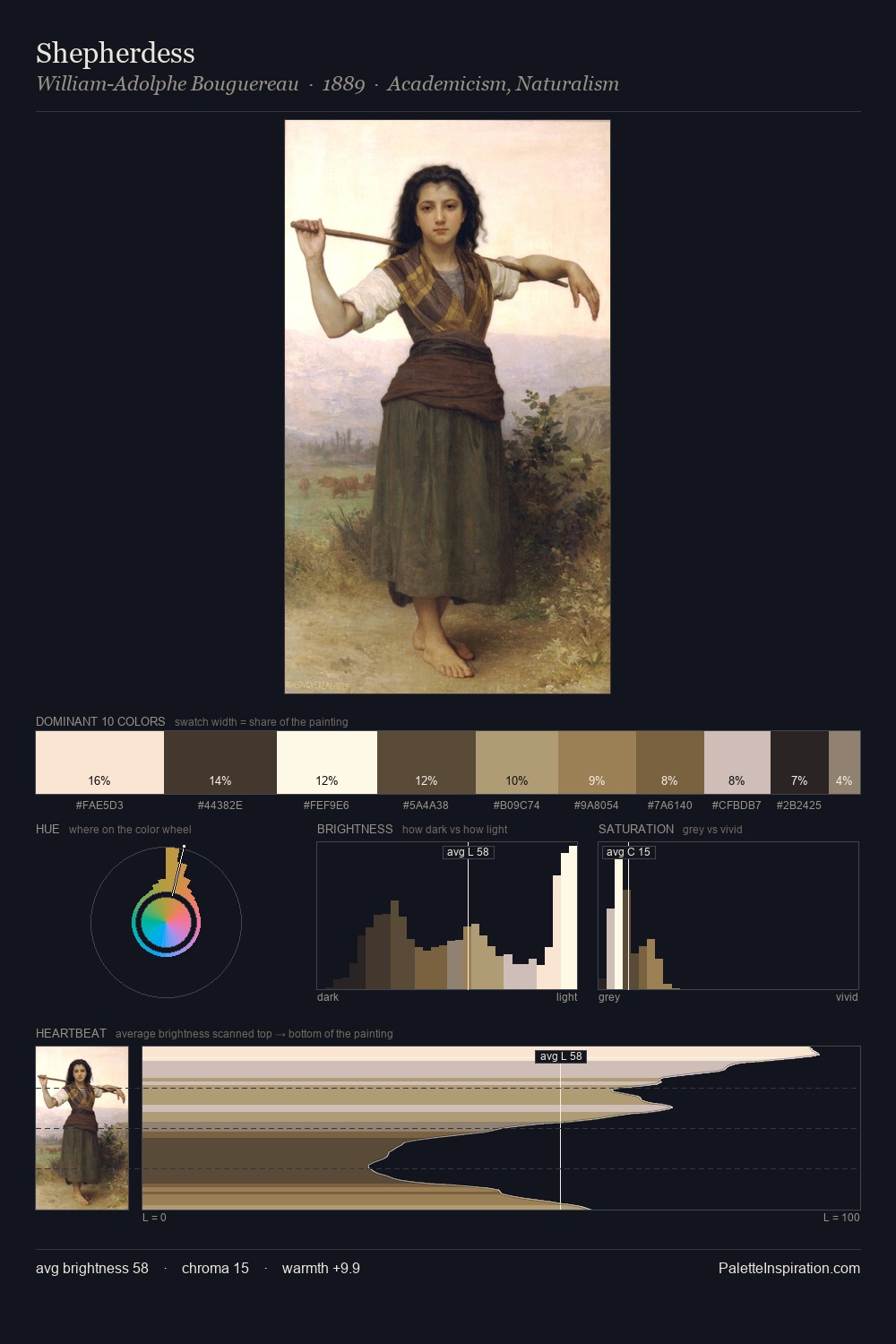Click the SATURATION section heading
Image resolution: width=896 pixels, height=1344 pixels.
(636, 829)
